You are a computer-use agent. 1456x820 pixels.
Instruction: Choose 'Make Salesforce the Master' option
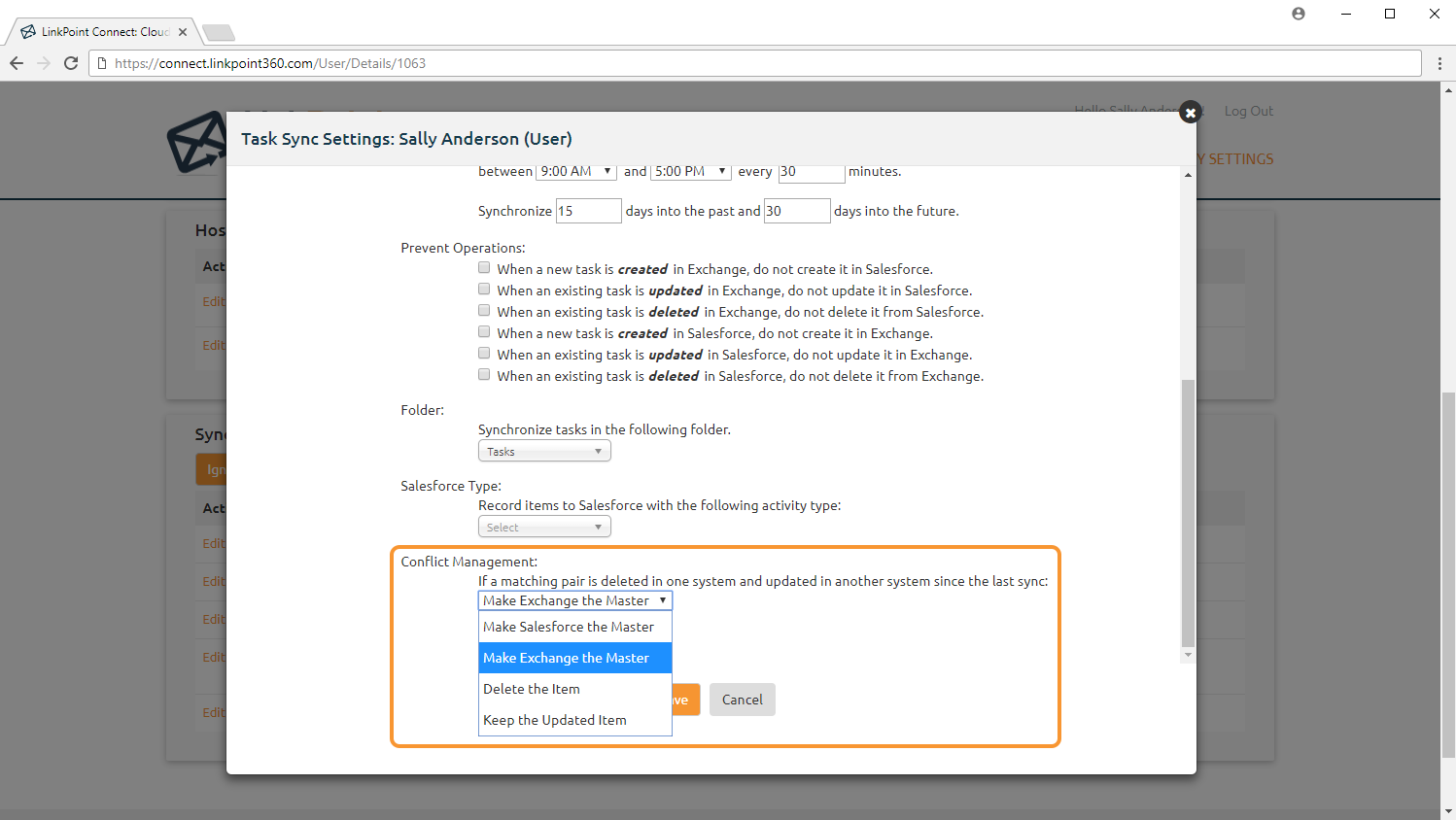tap(575, 627)
